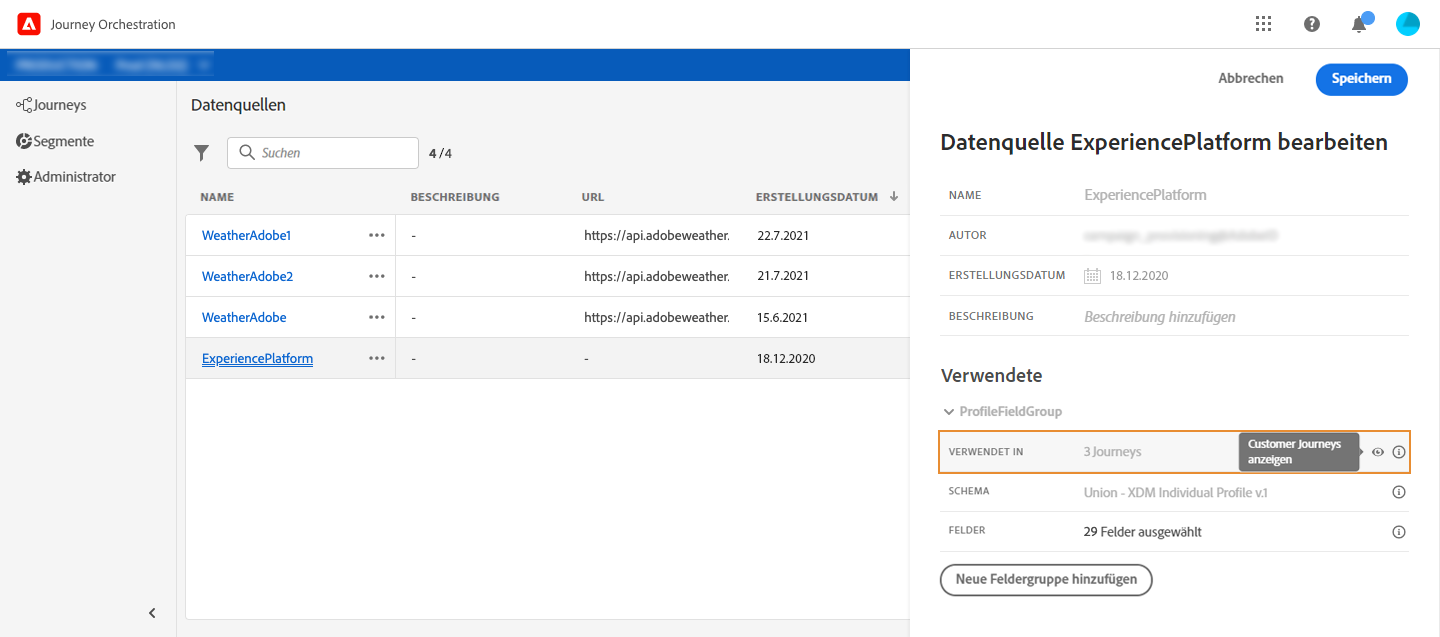Screen dimensions: 1440x637
Task: Click date 15.6.2021
Action: (783, 317)
